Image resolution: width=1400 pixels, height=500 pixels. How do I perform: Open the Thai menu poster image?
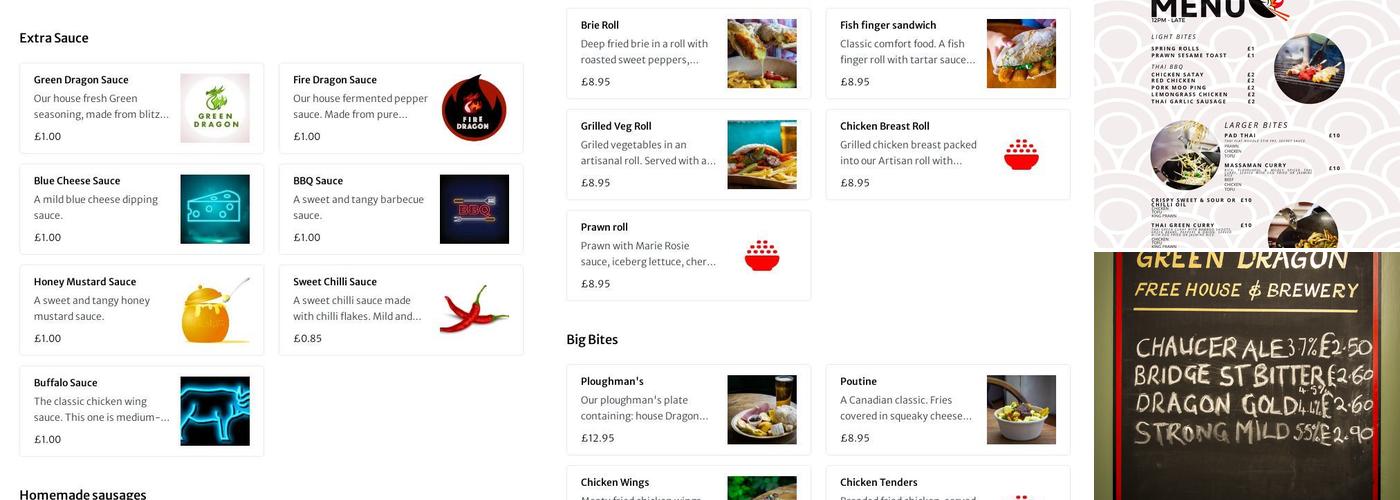pos(1247,124)
